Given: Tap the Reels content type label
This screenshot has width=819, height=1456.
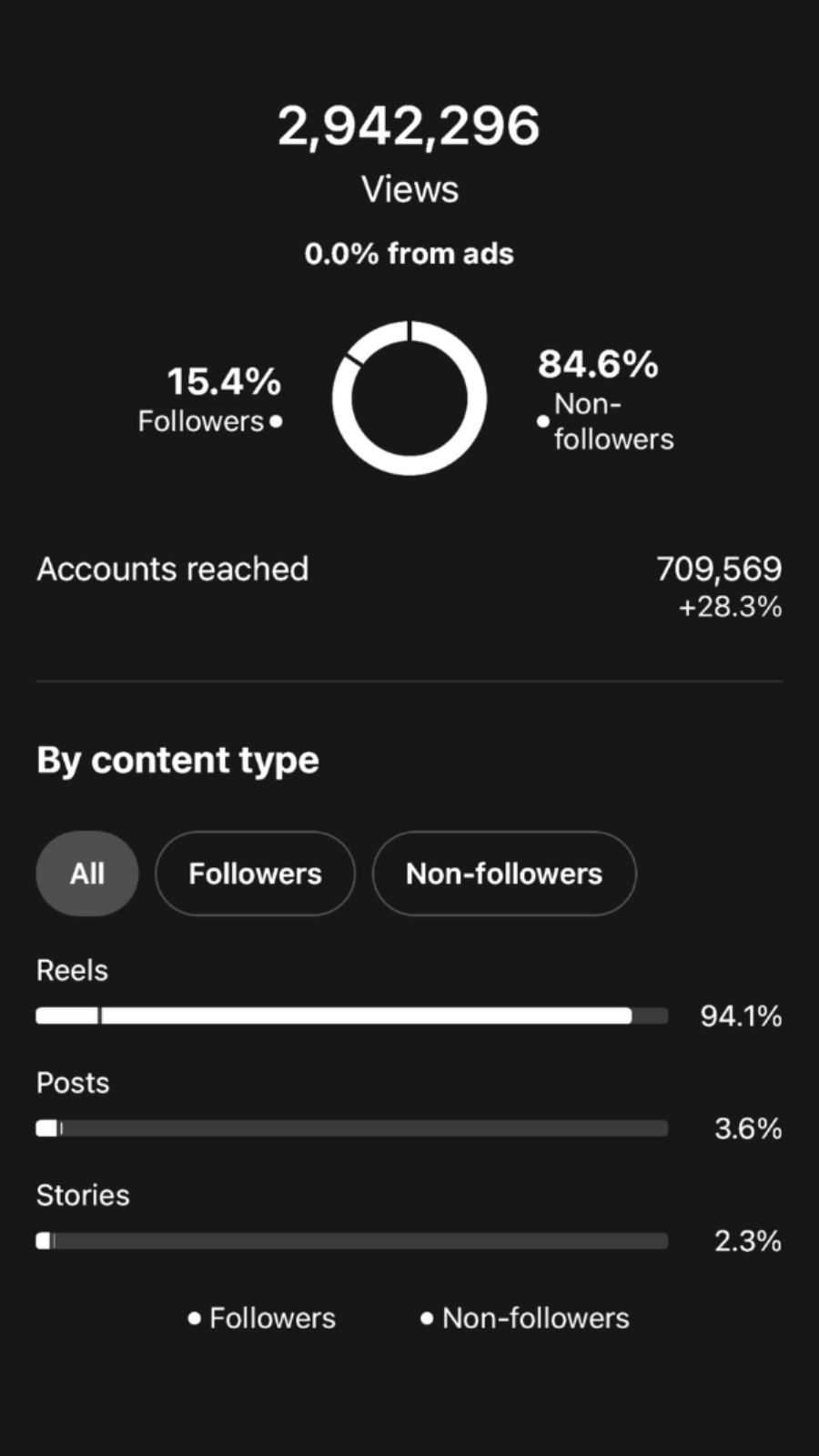Looking at the screenshot, I should point(72,970).
